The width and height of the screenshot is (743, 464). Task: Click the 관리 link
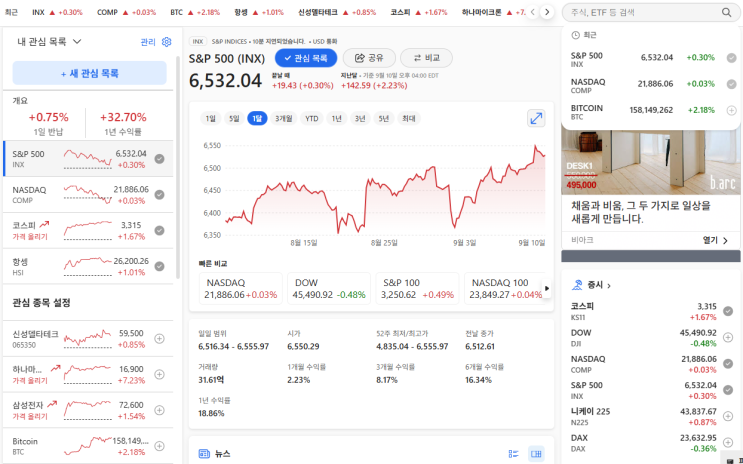click(x=148, y=42)
